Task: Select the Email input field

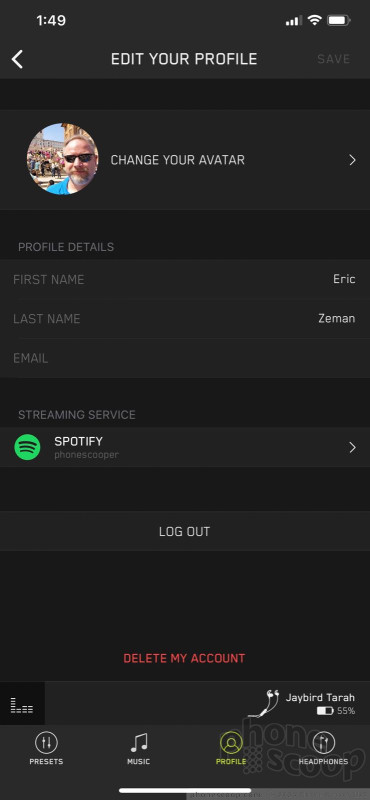Action: [185, 358]
